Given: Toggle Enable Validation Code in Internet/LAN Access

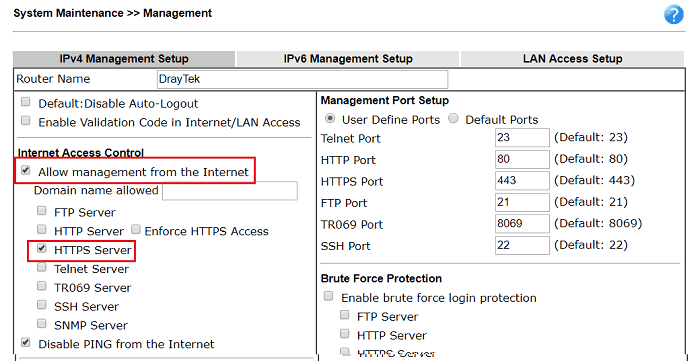Looking at the screenshot, I should click(26, 121).
